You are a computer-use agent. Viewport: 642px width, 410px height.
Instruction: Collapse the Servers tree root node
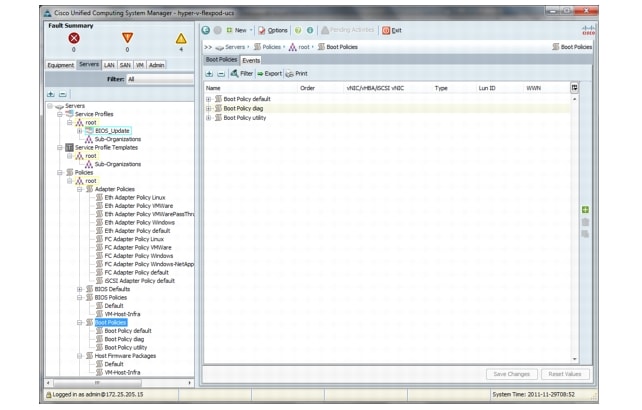tap(50, 106)
